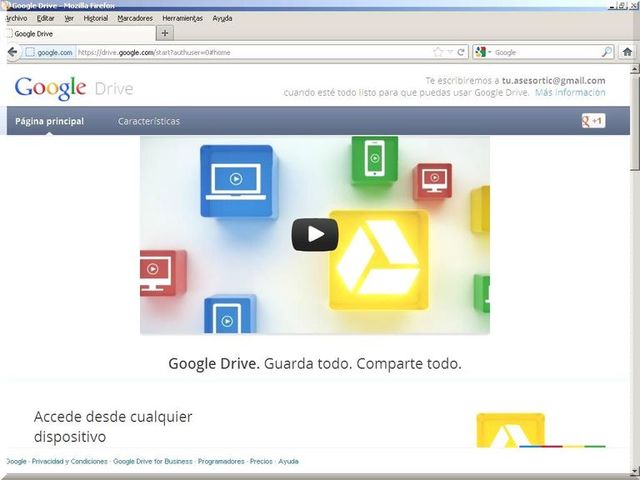The width and height of the screenshot is (640, 480).
Task: Open the Archivo menu
Action: [17, 18]
